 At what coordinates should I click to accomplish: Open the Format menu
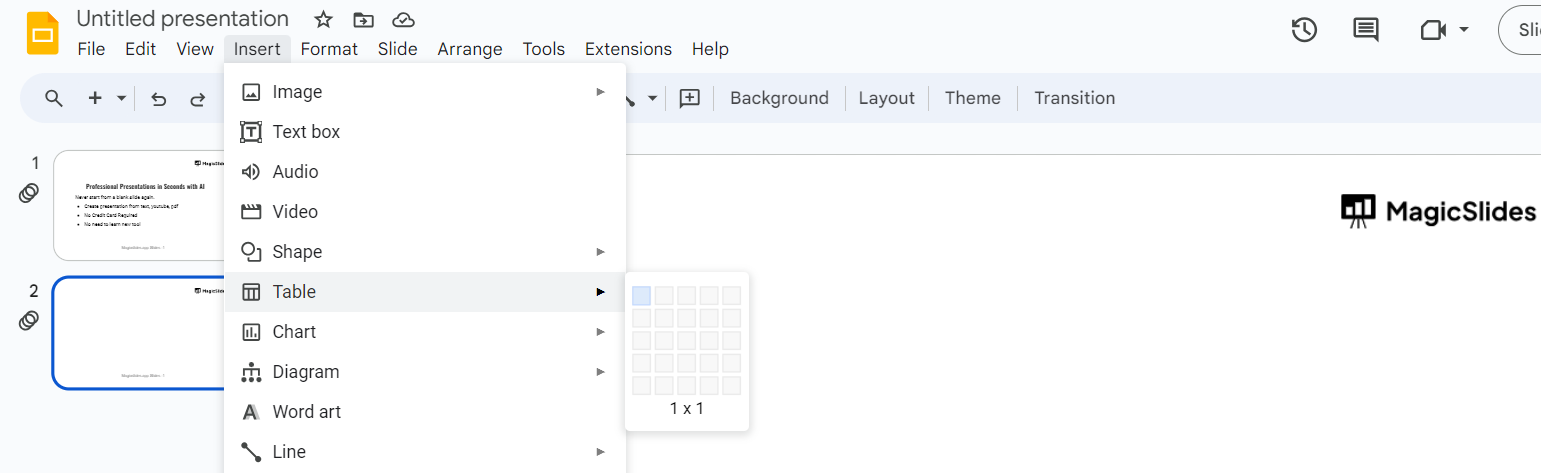pos(329,49)
